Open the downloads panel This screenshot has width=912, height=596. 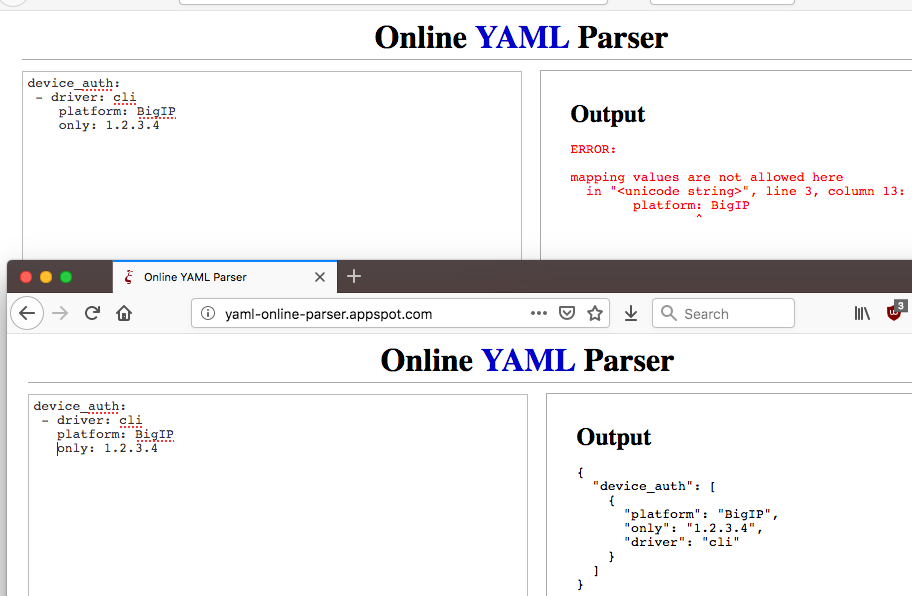point(631,313)
